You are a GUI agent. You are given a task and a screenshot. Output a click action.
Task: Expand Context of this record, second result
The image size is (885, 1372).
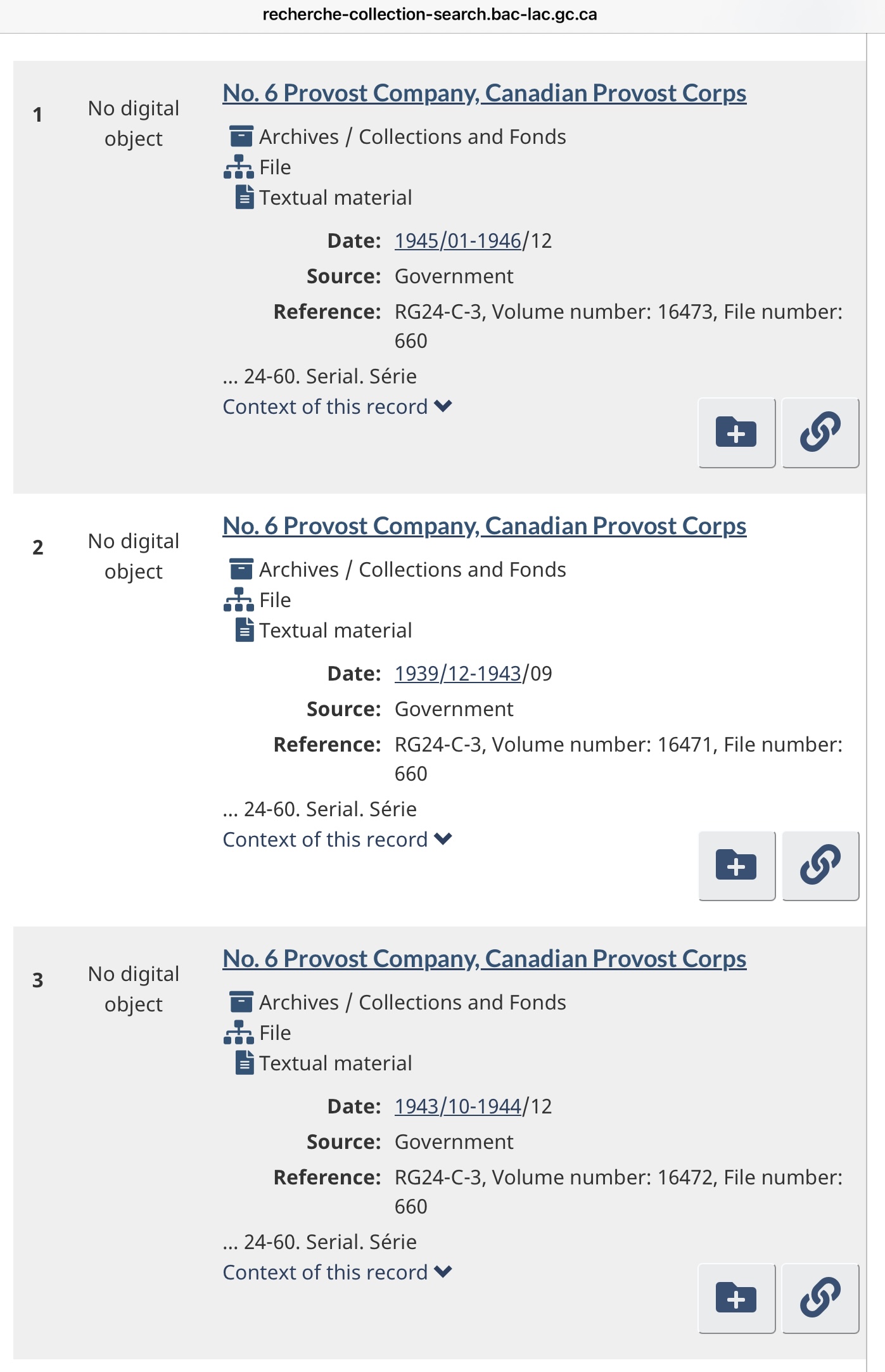[x=337, y=839]
